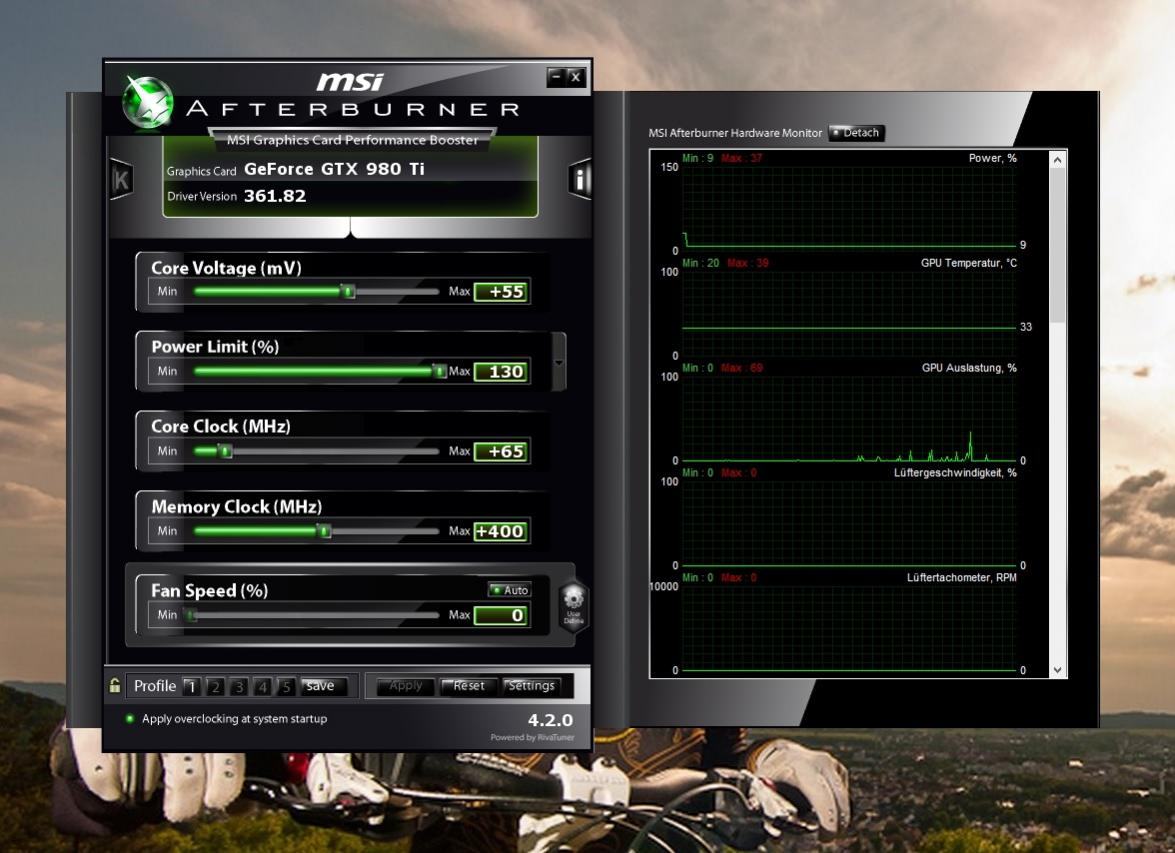
Task: Click the Power Limit 130 value field
Action: 501,371
